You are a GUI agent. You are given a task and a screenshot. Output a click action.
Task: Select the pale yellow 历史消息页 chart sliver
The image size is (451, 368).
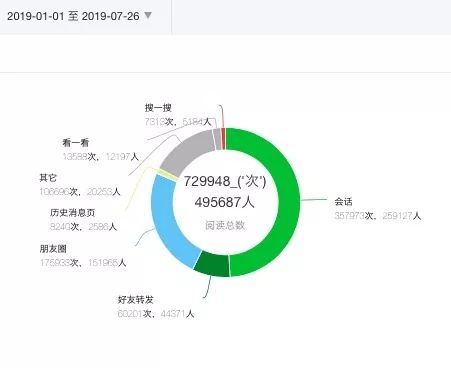point(167,174)
